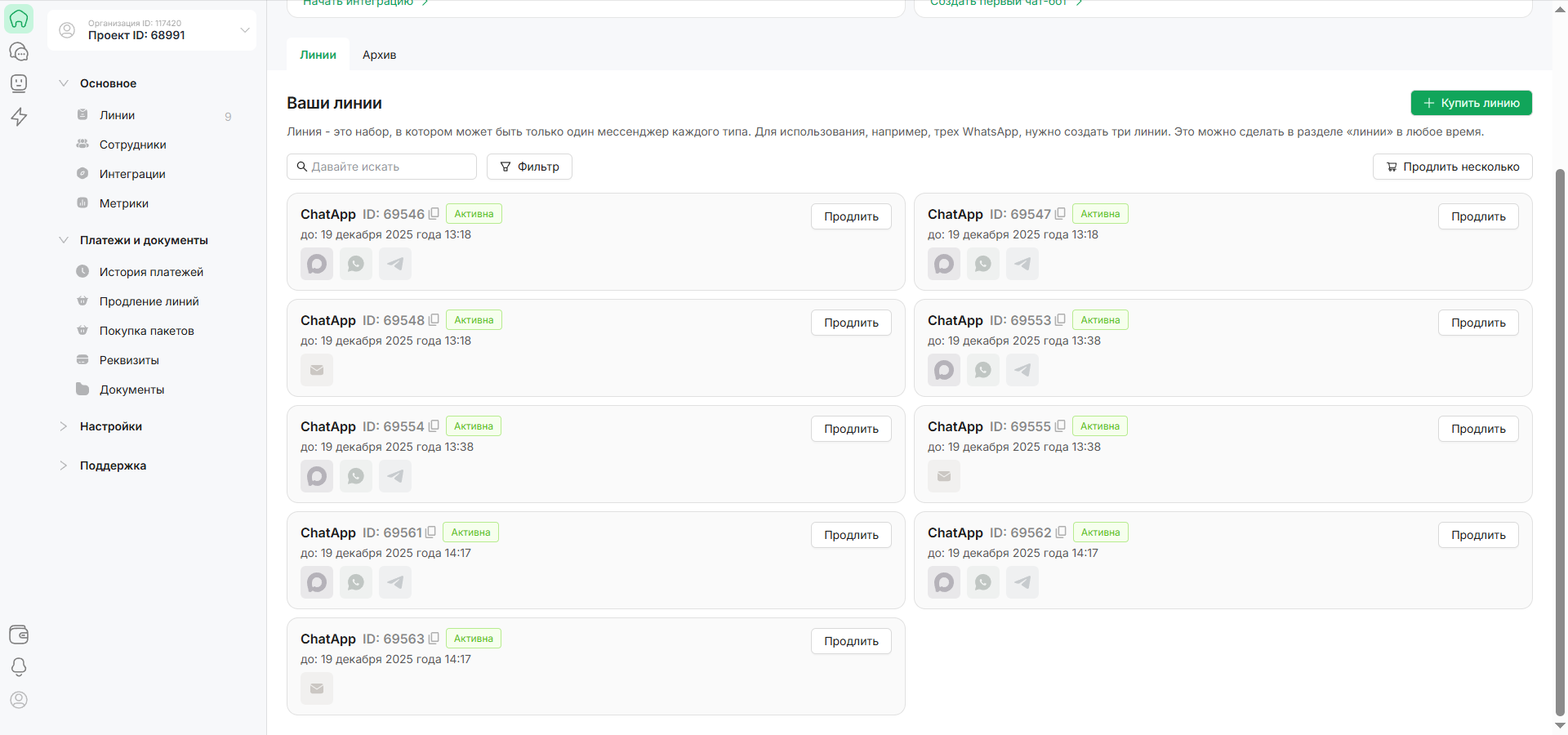Click chat messenger icon in line 69562

pos(944,582)
